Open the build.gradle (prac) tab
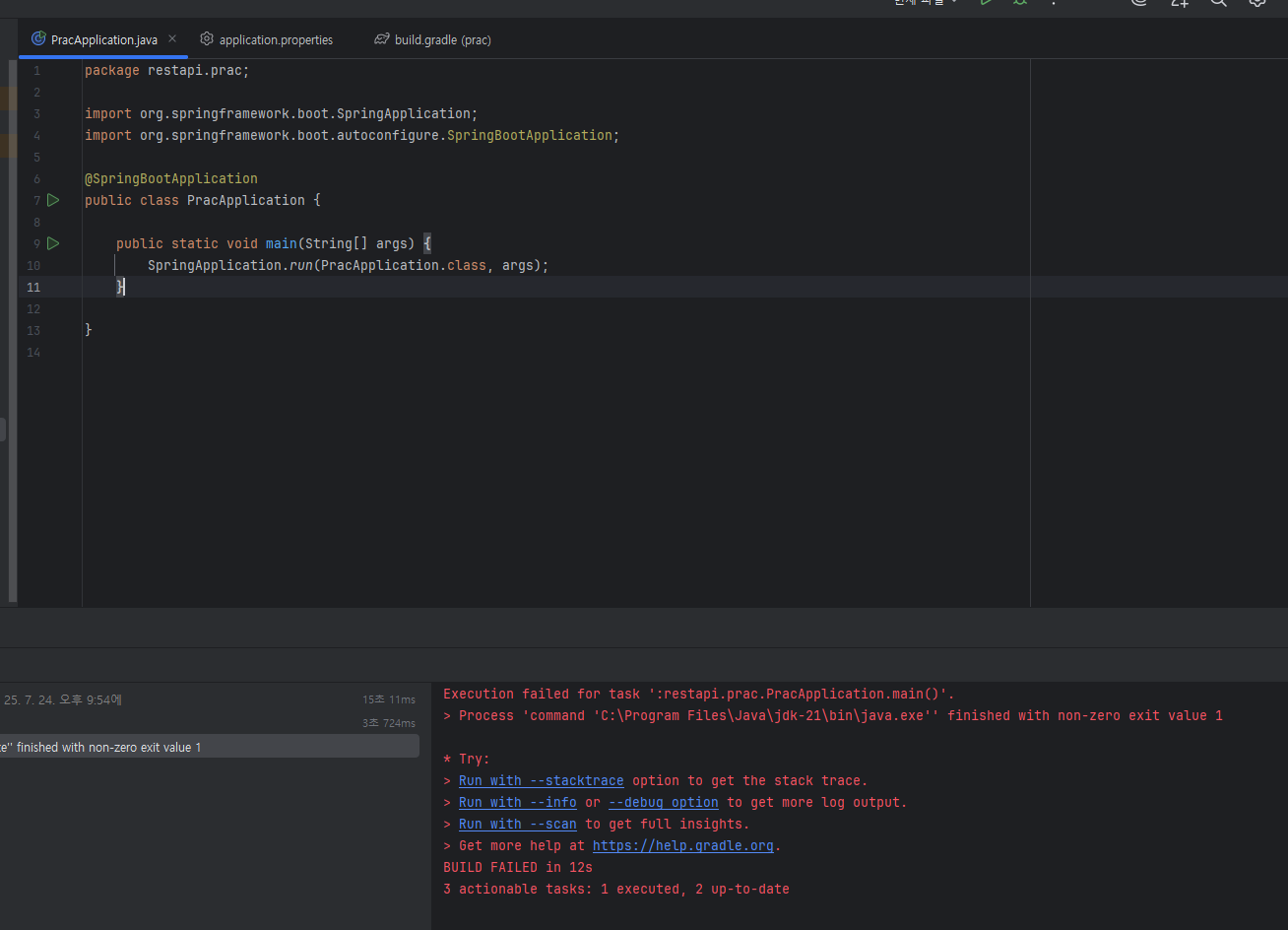The image size is (1288, 930). pos(432,39)
